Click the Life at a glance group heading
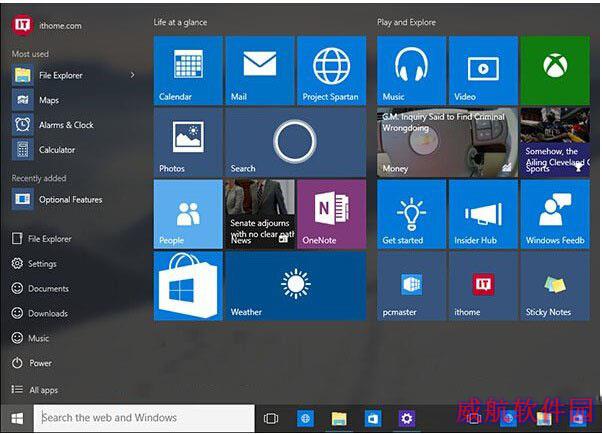This screenshot has width=602, height=434. coord(180,22)
